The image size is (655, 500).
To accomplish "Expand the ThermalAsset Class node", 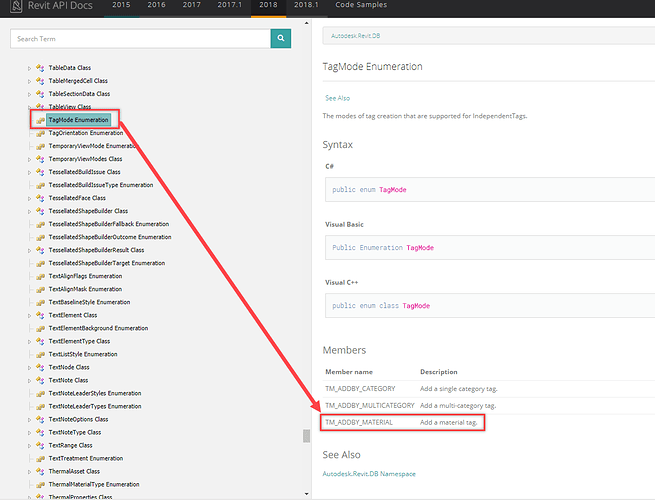I will (x=29, y=472).
